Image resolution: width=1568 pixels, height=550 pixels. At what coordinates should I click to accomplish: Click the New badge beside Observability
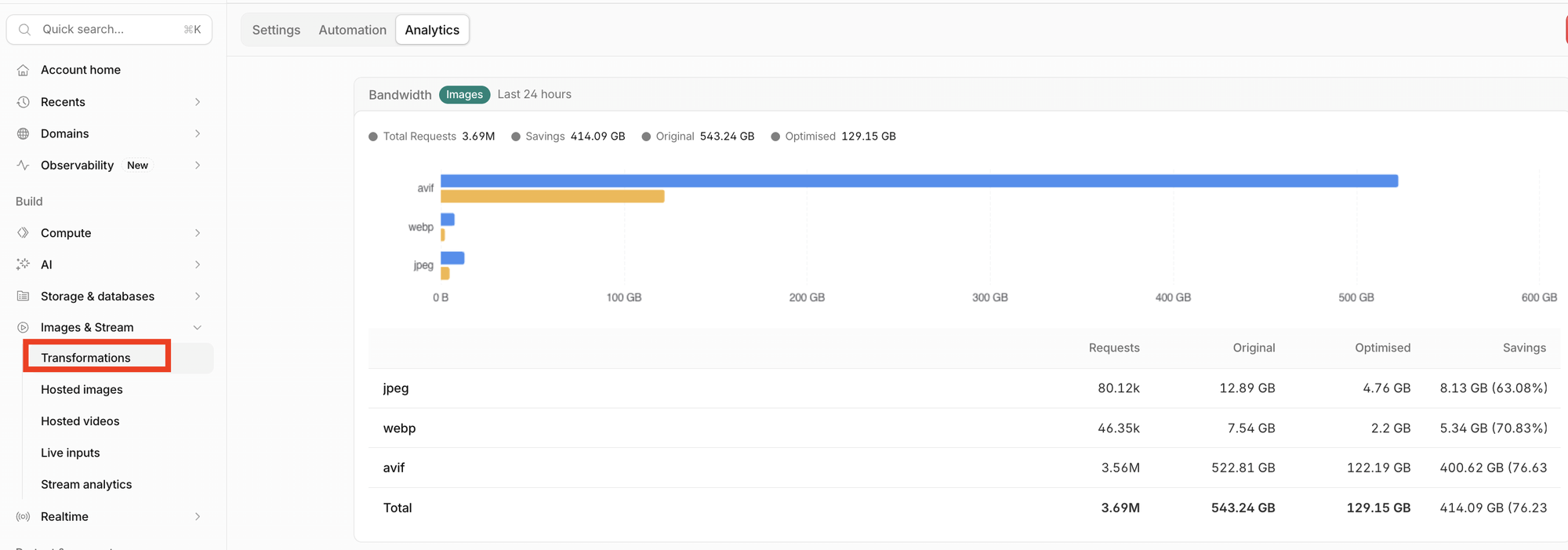click(137, 166)
